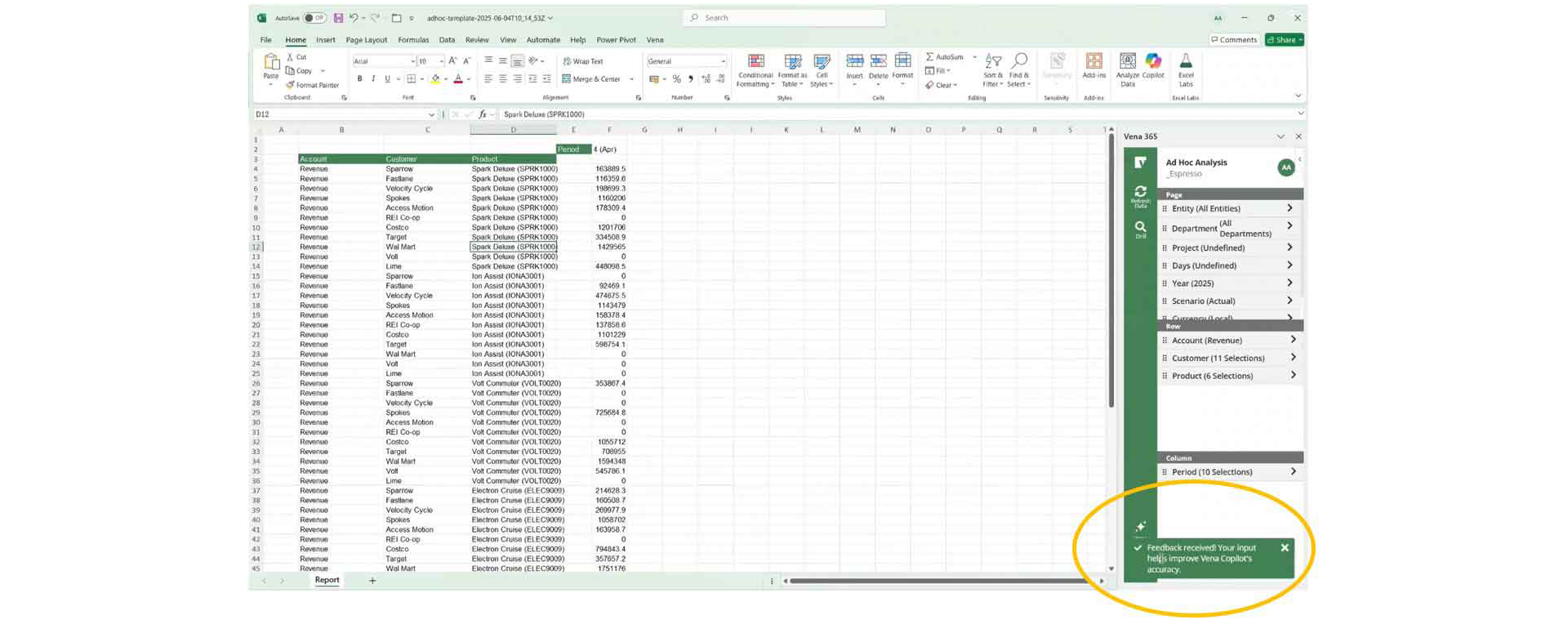Open the font name dropdown
Image resolution: width=1568 pixels, height=629 pixels.
click(412, 61)
